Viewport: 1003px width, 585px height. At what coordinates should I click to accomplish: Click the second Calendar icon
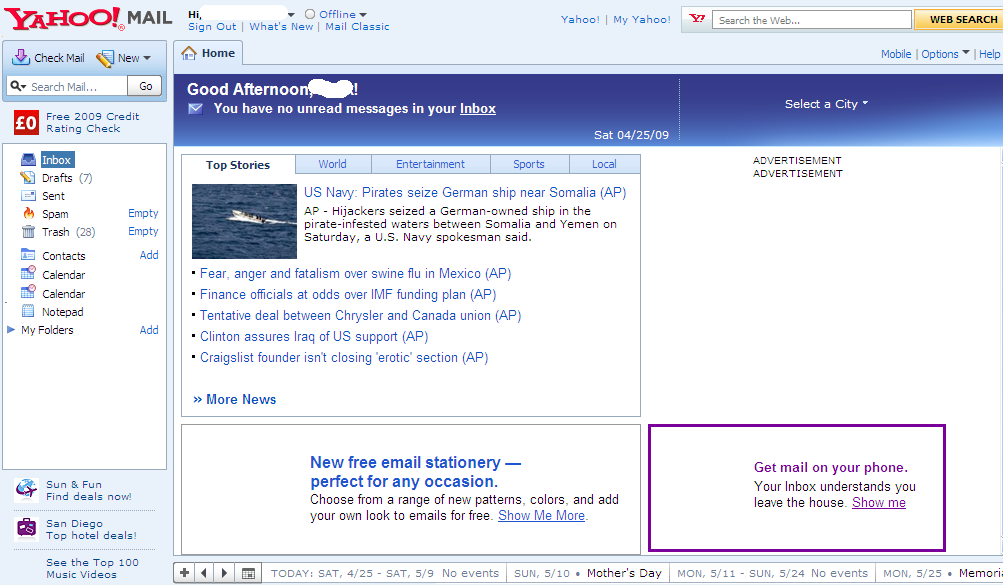28,292
